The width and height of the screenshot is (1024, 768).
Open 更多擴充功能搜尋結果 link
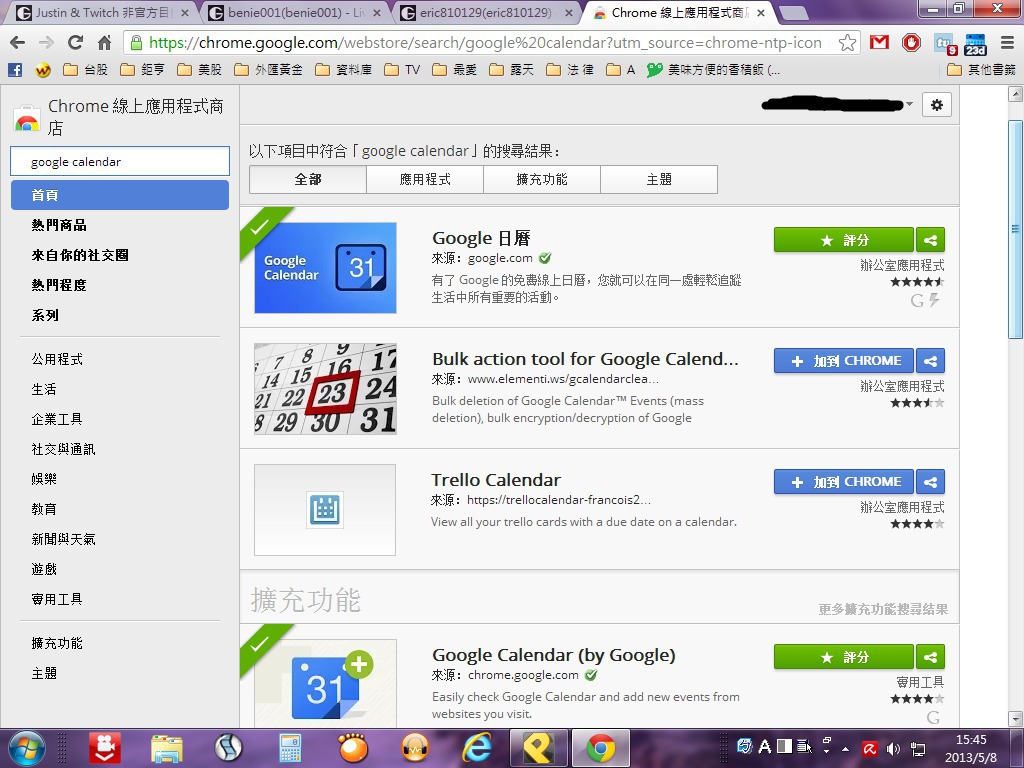pyautogui.click(x=883, y=609)
